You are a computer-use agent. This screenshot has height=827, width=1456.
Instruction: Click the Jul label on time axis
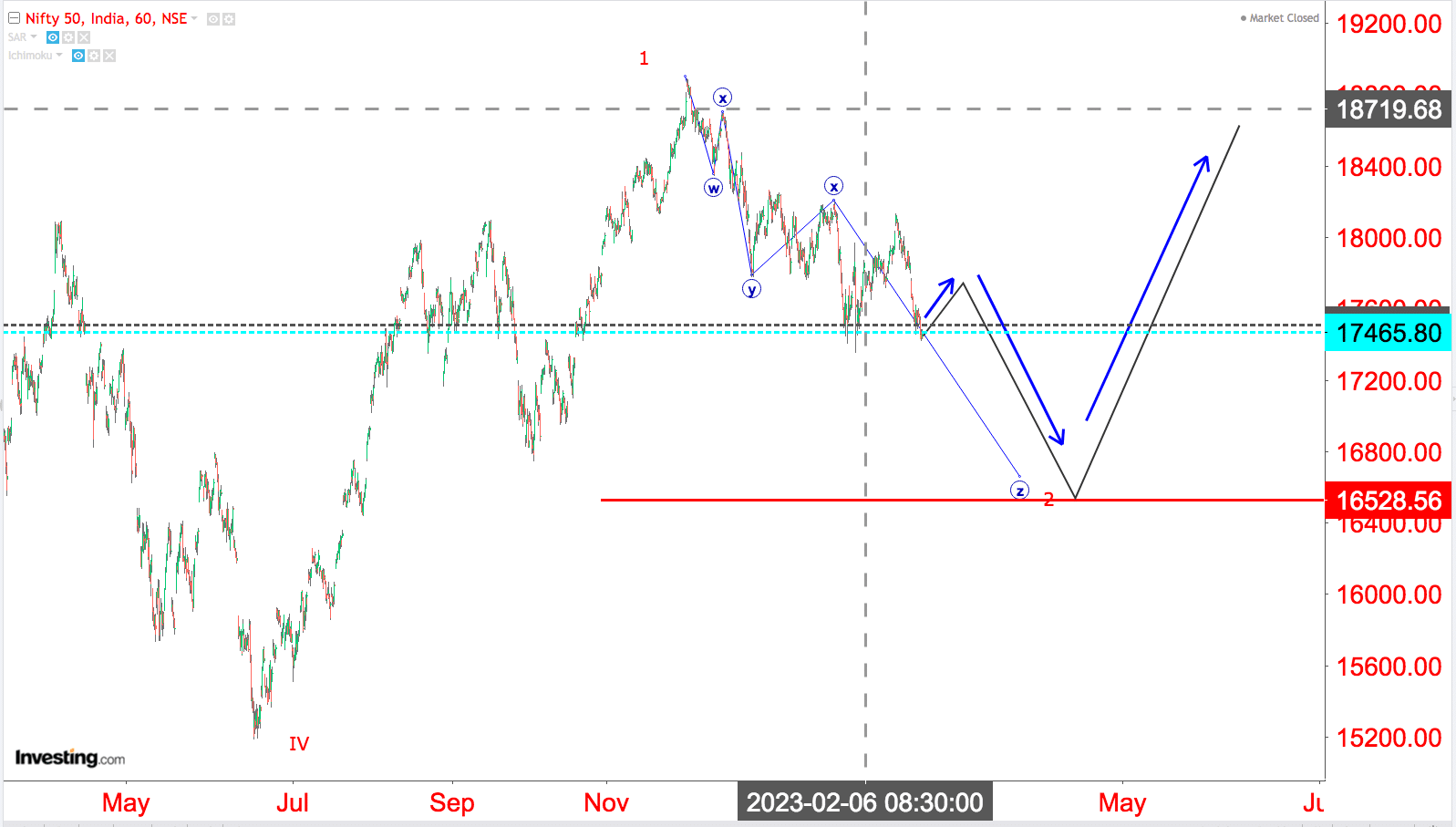tap(293, 803)
